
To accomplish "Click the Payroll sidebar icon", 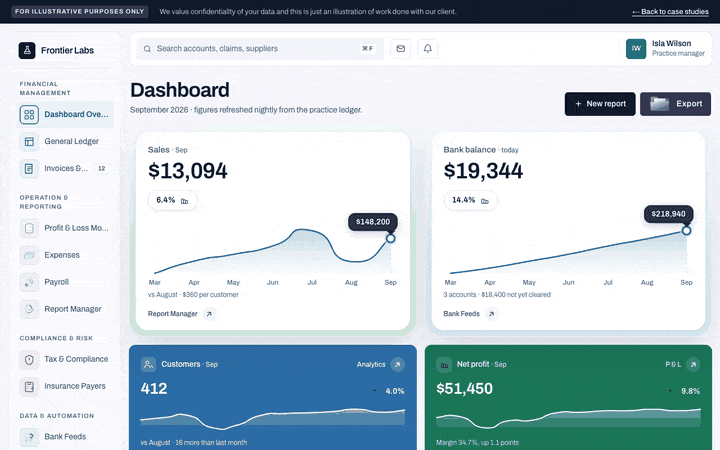I will [29, 282].
